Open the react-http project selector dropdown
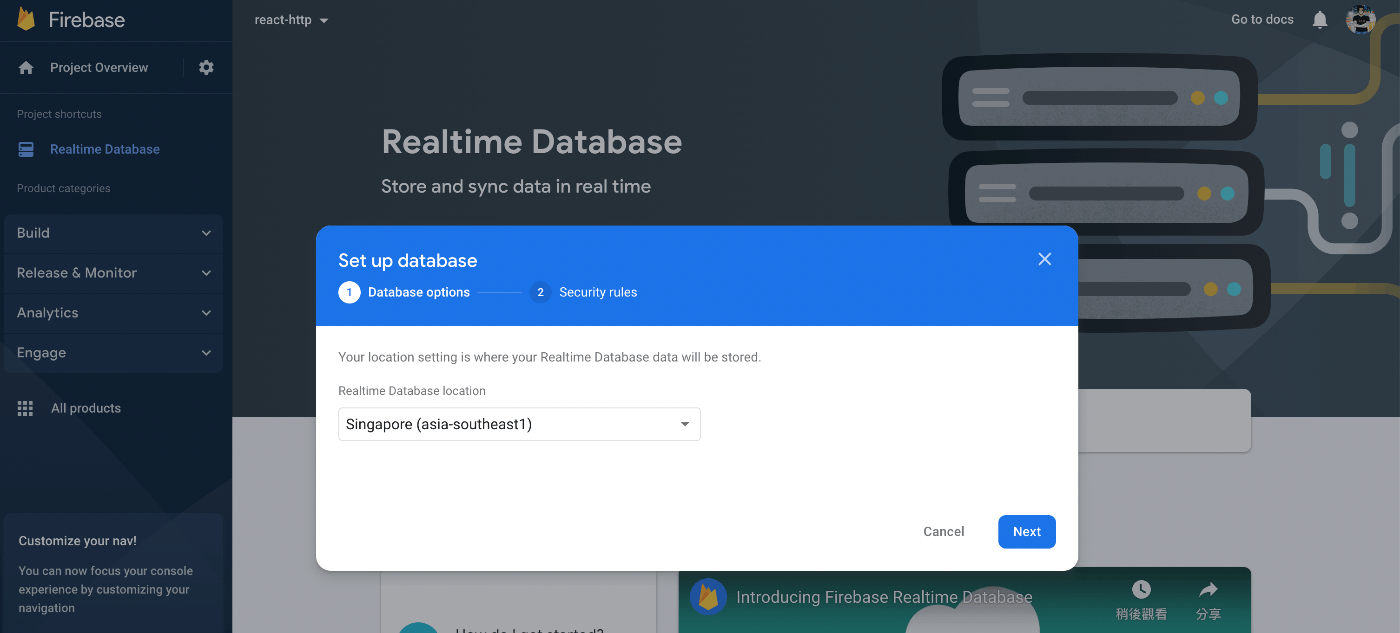 pos(292,20)
